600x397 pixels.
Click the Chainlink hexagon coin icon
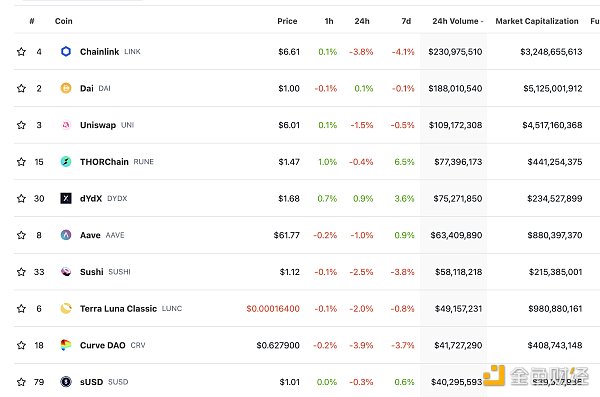(x=66, y=51)
